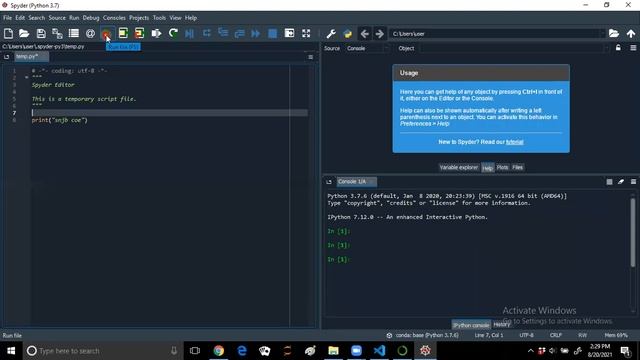Open the File menu

coord(7,18)
